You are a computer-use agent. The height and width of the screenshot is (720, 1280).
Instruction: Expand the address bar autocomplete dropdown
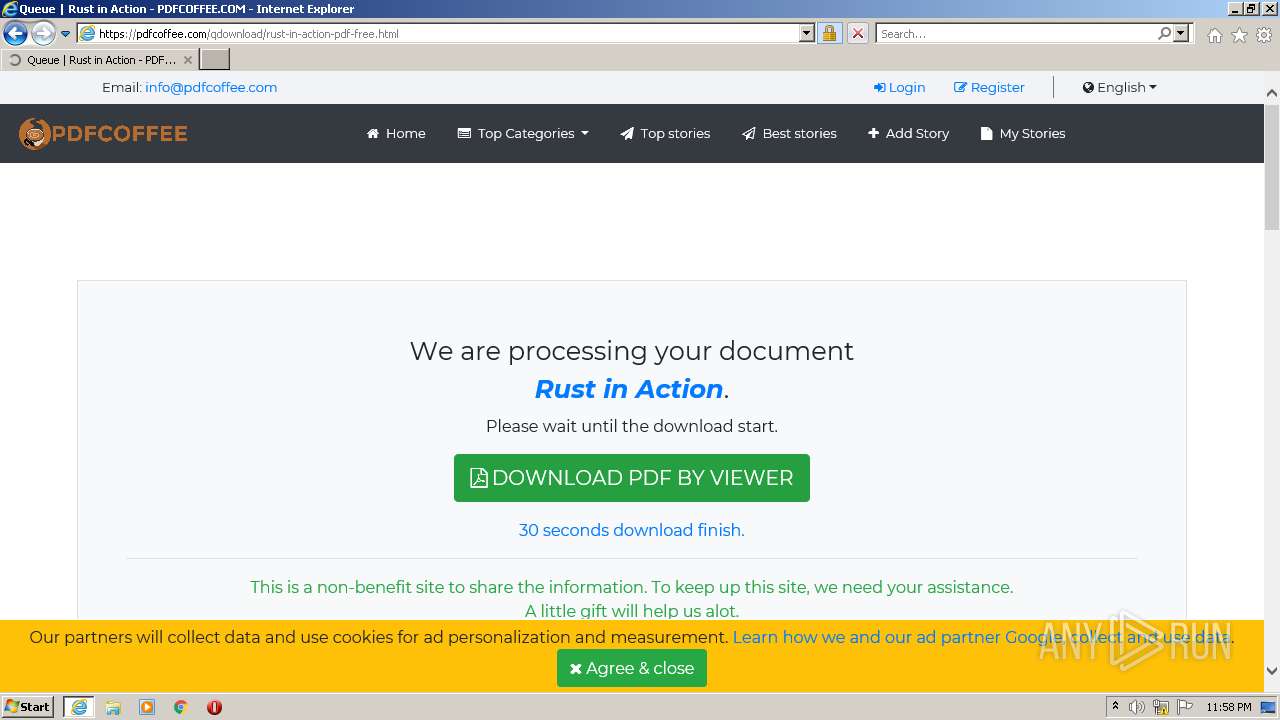807,34
